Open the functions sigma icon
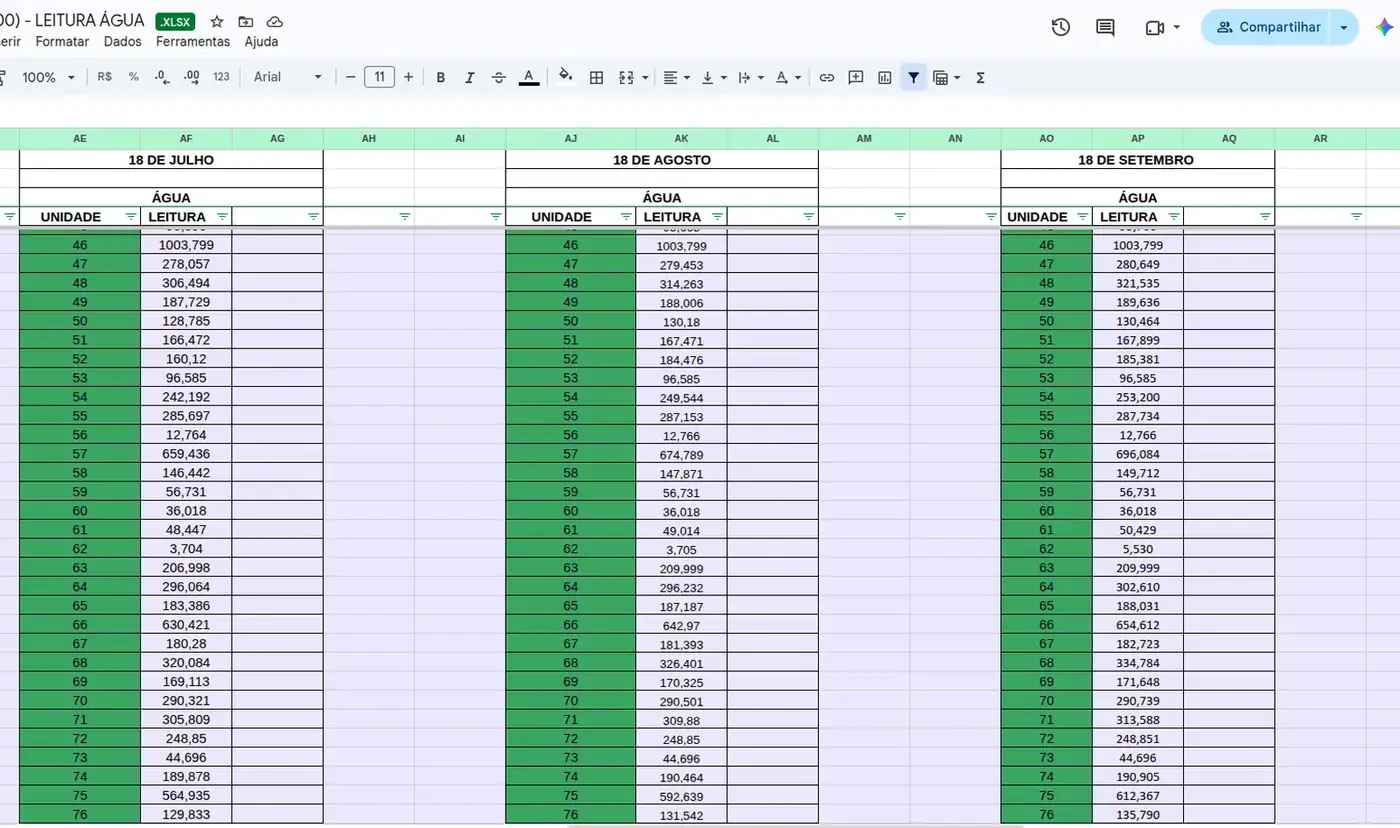The height and width of the screenshot is (828, 1400). pyautogui.click(x=980, y=77)
